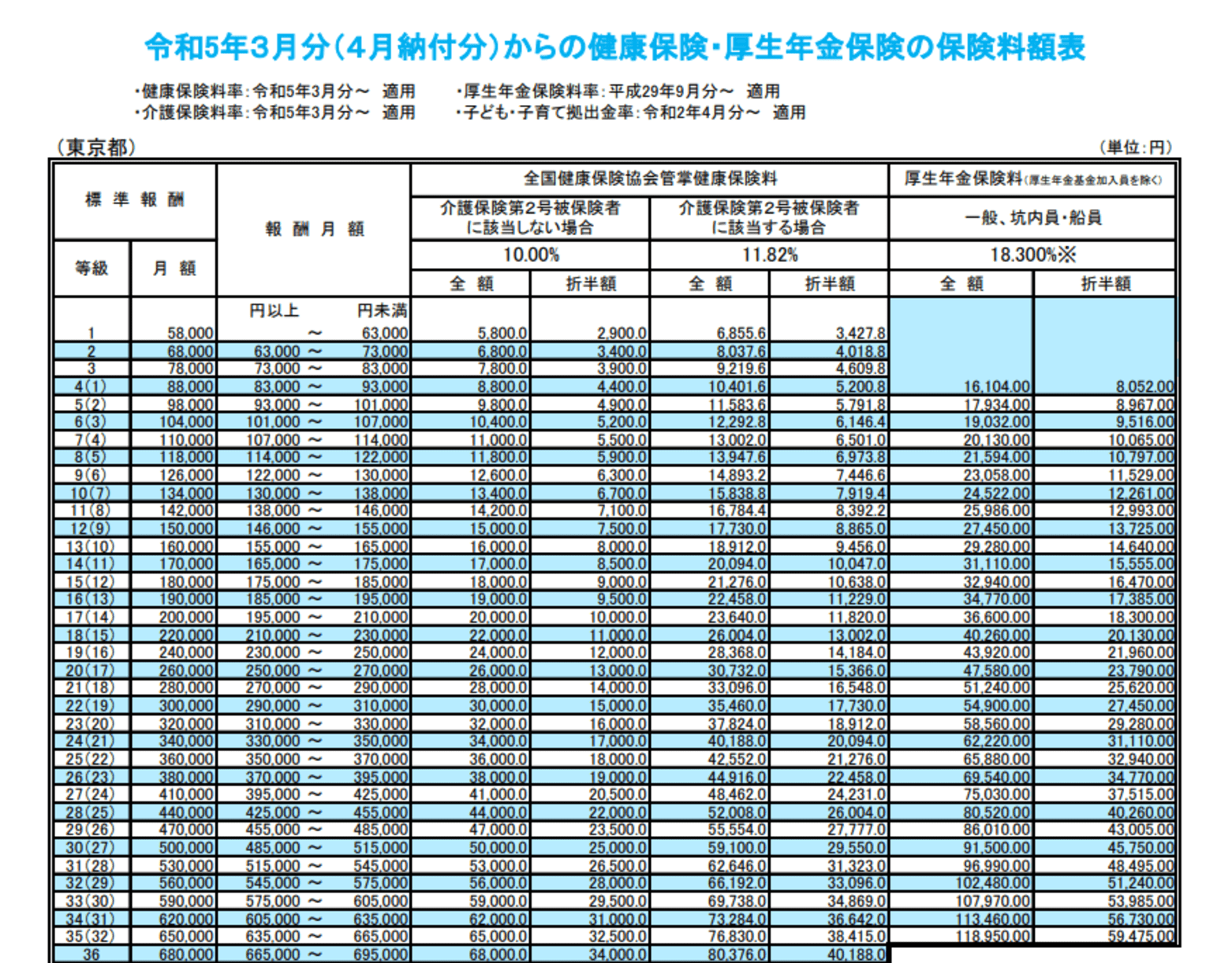This screenshot has width=1232, height=963.
Task: Click the 等級 column header
Action: (91, 268)
